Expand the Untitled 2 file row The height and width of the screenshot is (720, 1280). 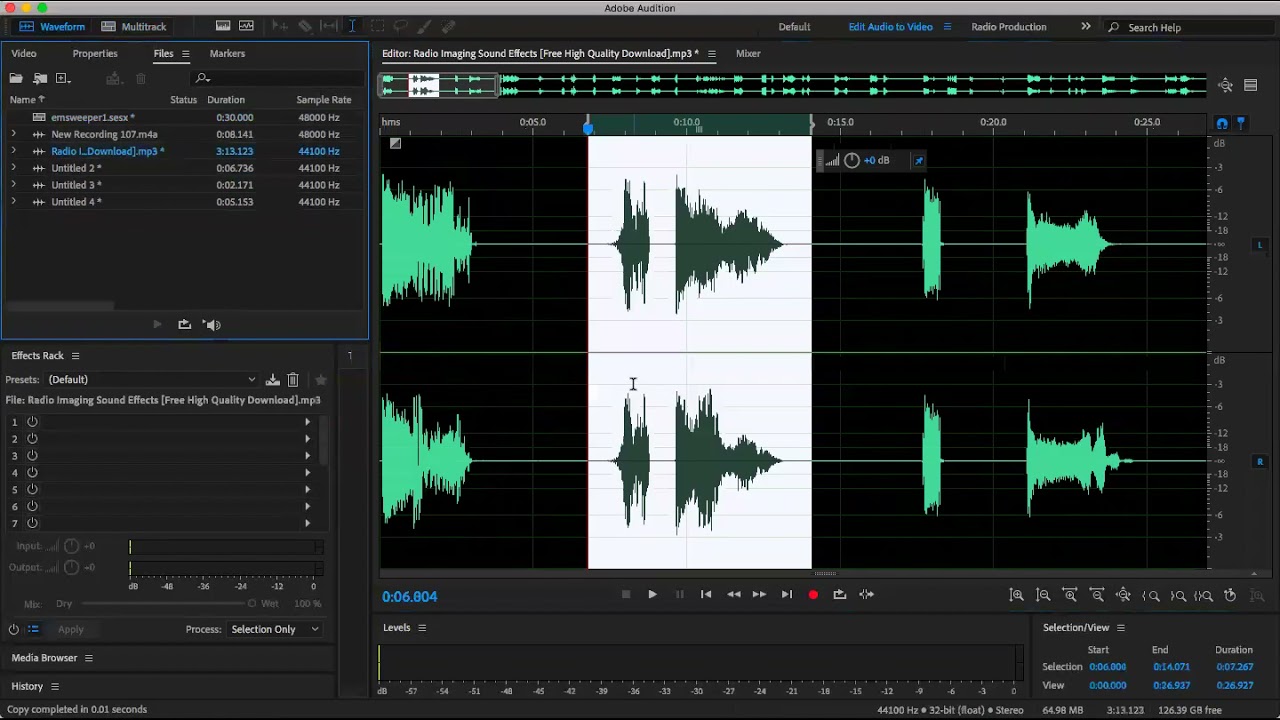tap(13, 168)
